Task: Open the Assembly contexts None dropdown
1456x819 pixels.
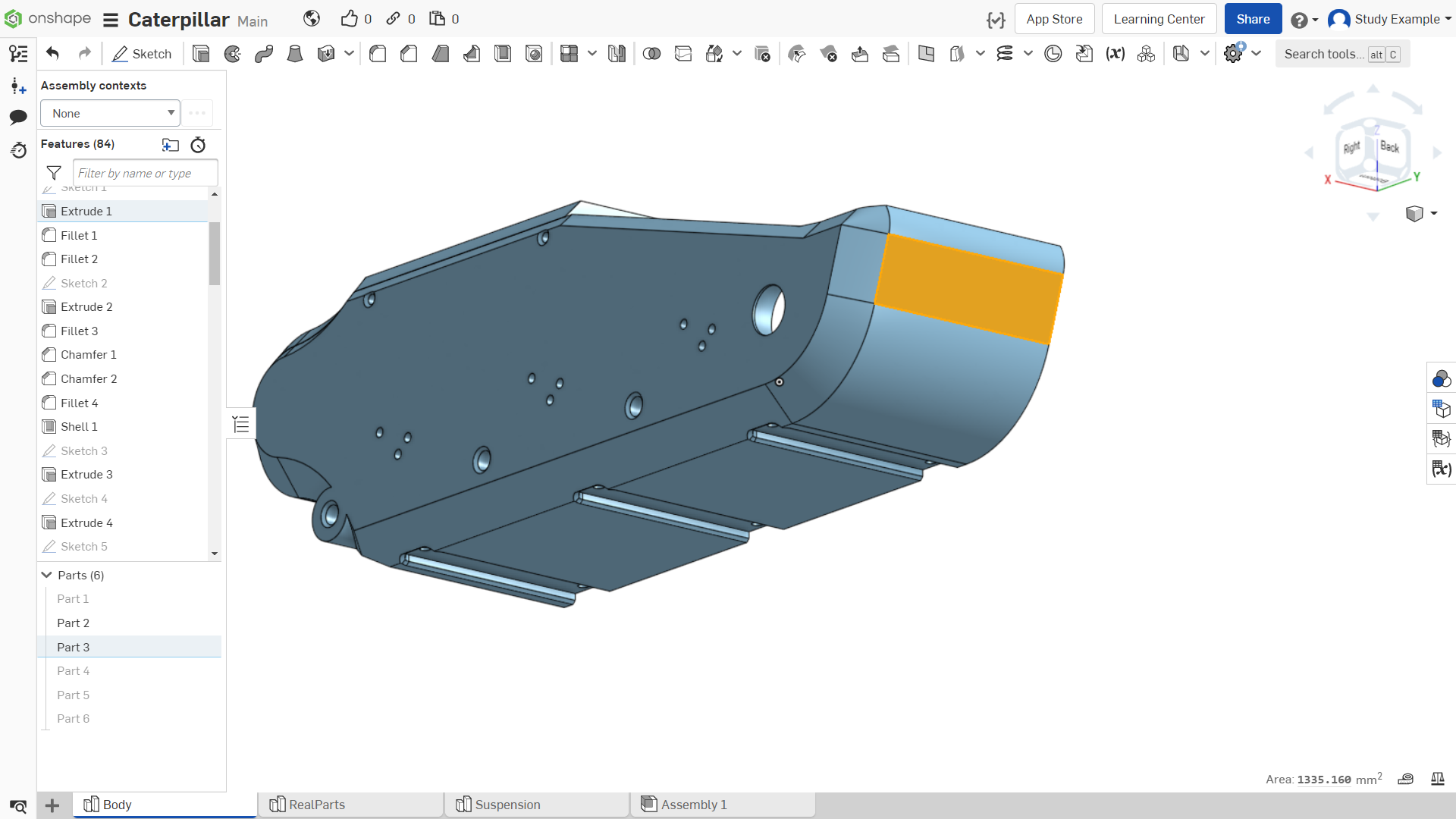Action: click(x=110, y=113)
